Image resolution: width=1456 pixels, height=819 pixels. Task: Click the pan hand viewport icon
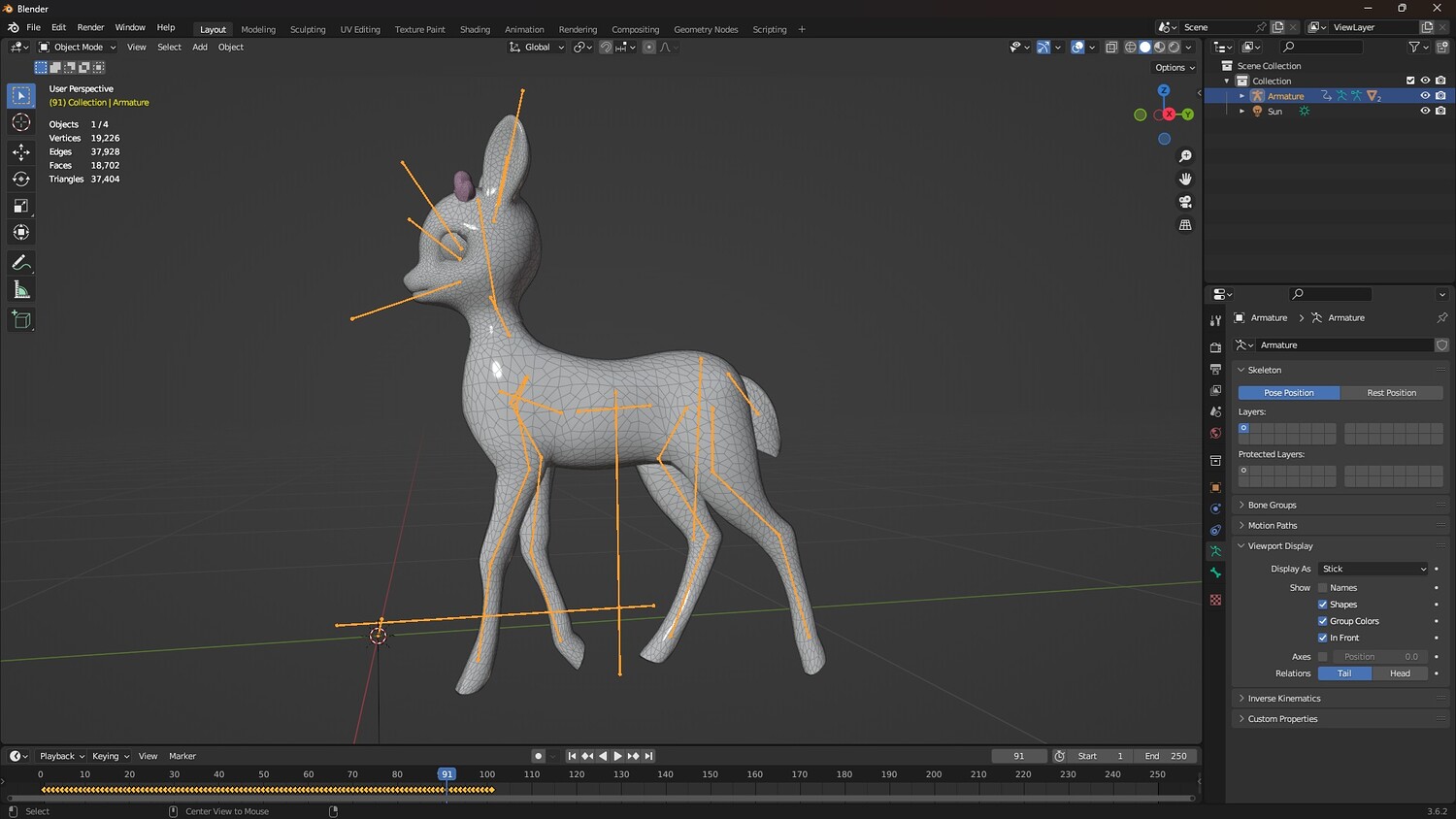1185,179
